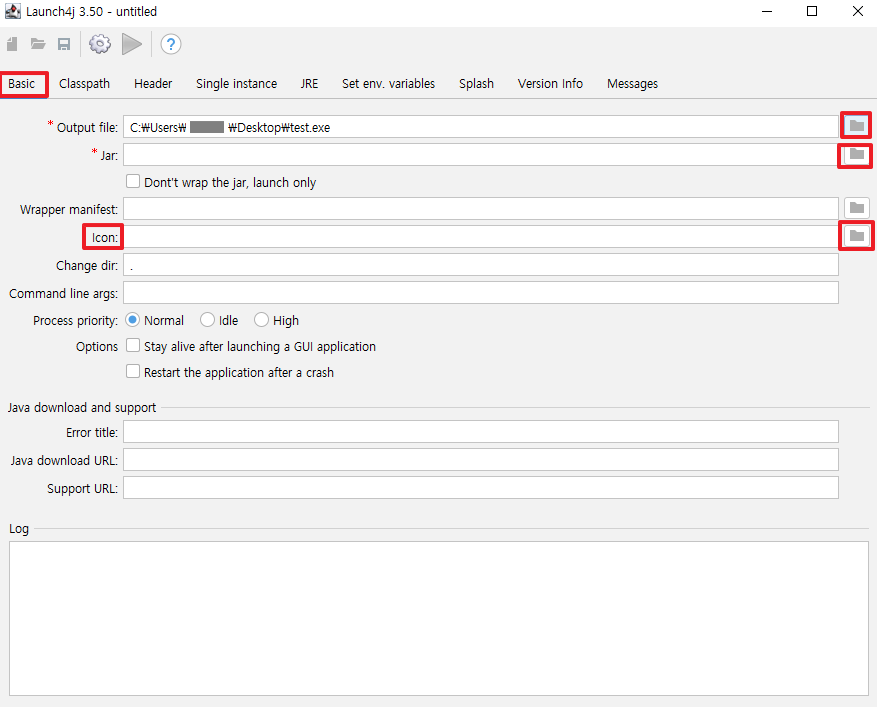877x707 pixels.
Task: Open the Single instance tab
Action: click(237, 84)
